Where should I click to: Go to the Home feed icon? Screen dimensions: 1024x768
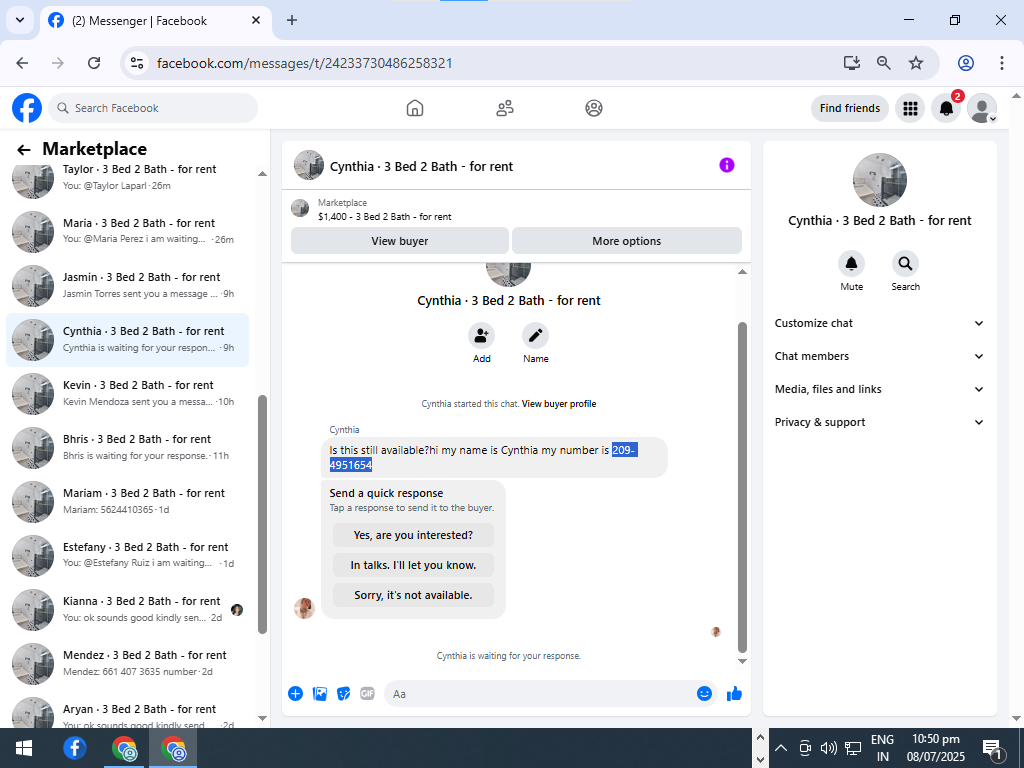click(x=415, y=108)
